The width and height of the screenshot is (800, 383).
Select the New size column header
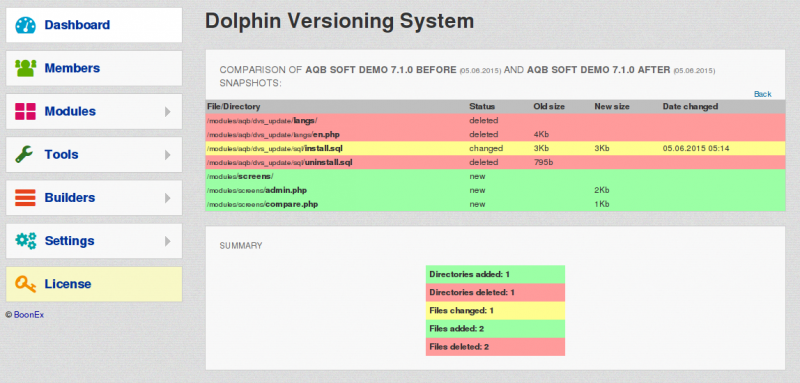[x=612, y=107]
